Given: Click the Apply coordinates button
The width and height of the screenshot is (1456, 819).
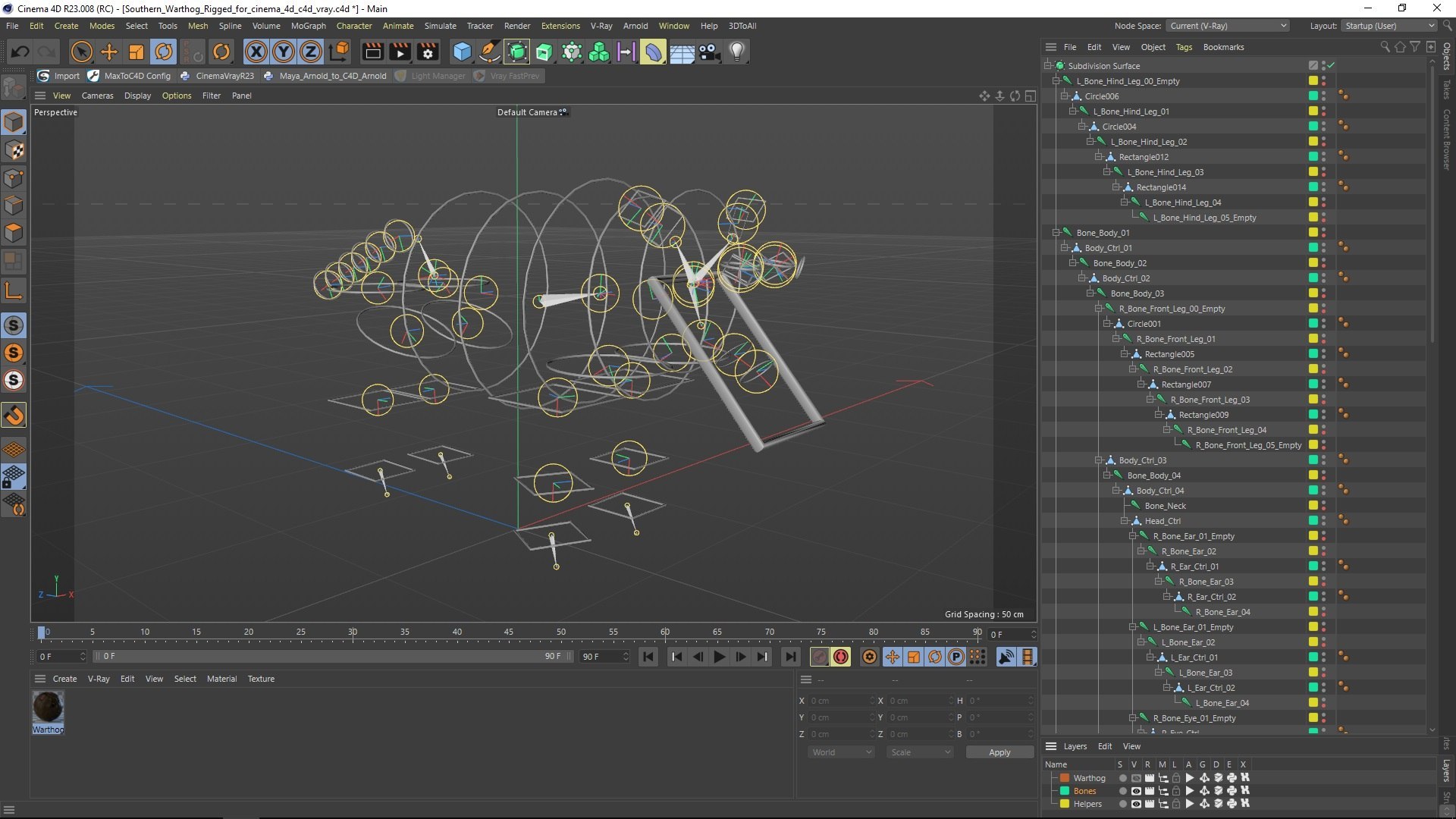Looking at the screenshot, I should click(x=999, y=752).
